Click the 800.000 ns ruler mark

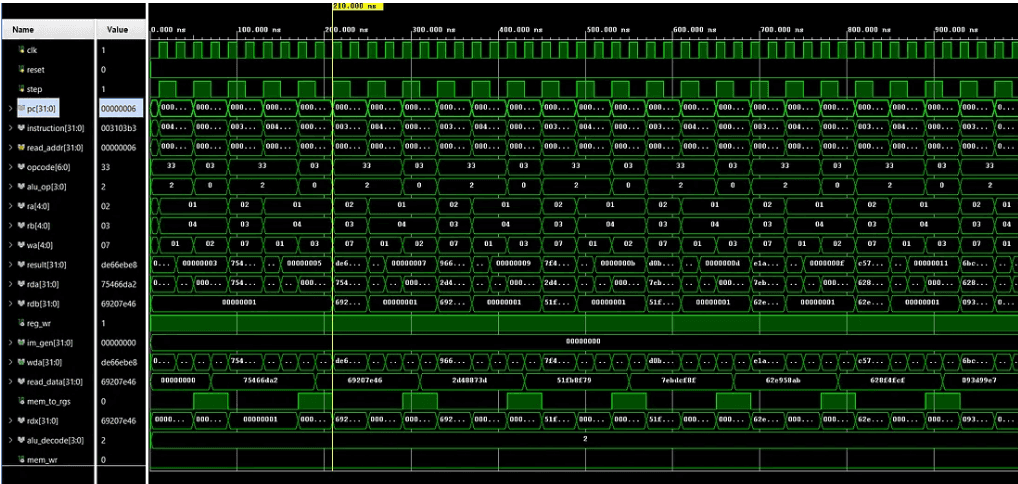point(871,30)
